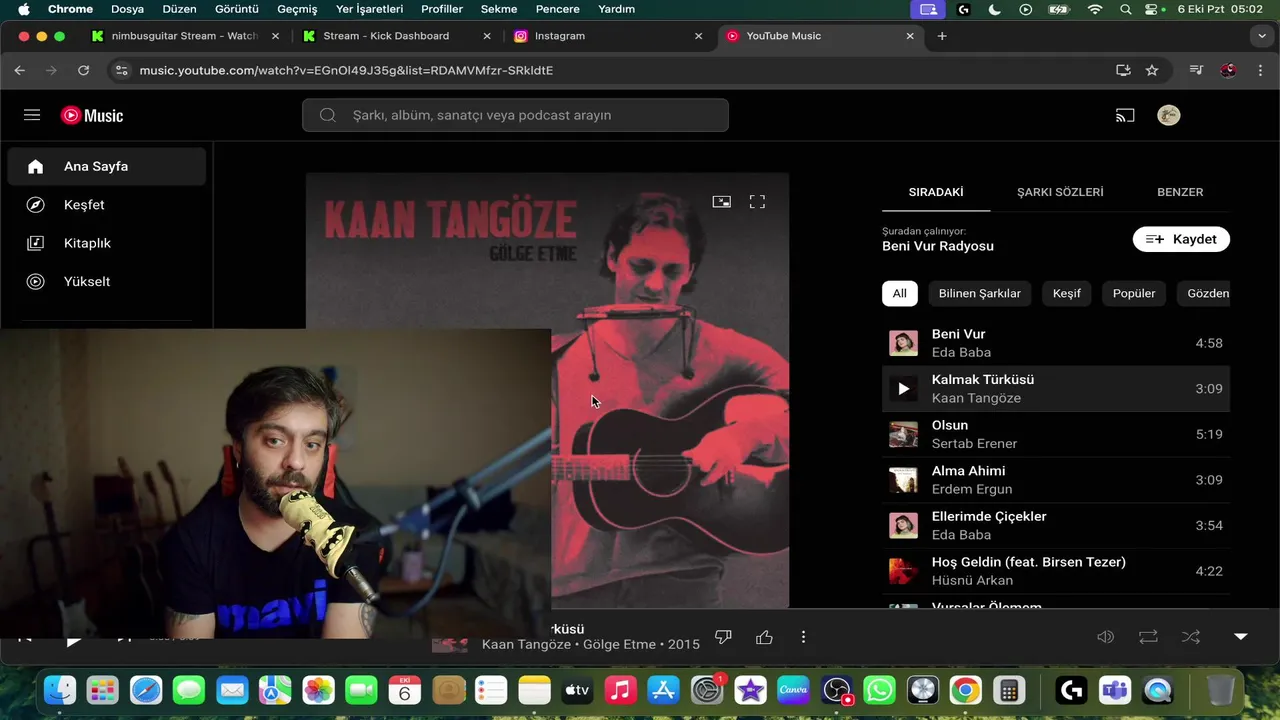Open Keşfet in the sidebar

click(107, 205)
